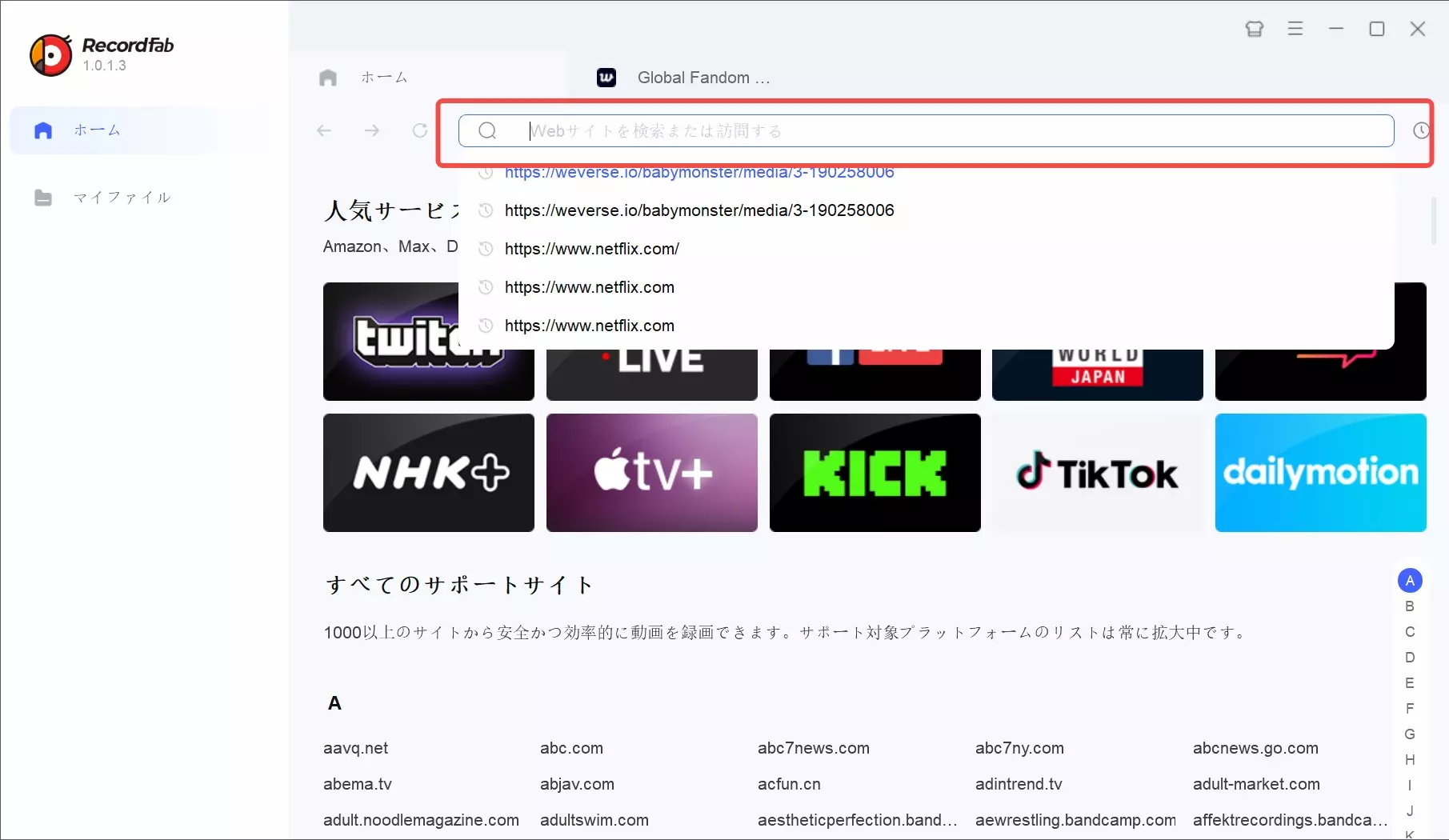Viewport: 1449px width, 840px height.
Task: Jump to letter D in index
Action: point(1410,658)
